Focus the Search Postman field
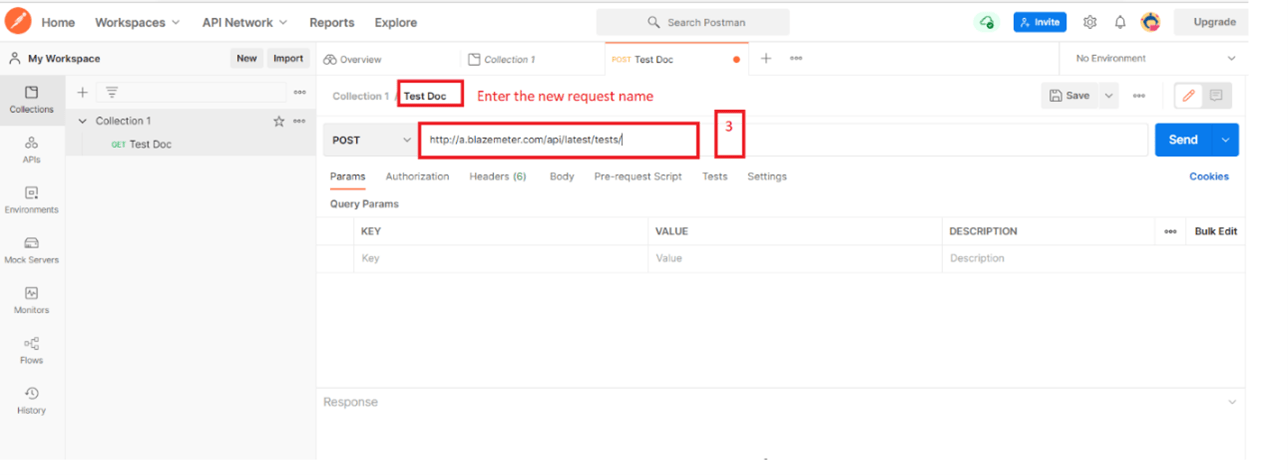1288x475 pixels. pyautogui.click(x=693, y=22)
